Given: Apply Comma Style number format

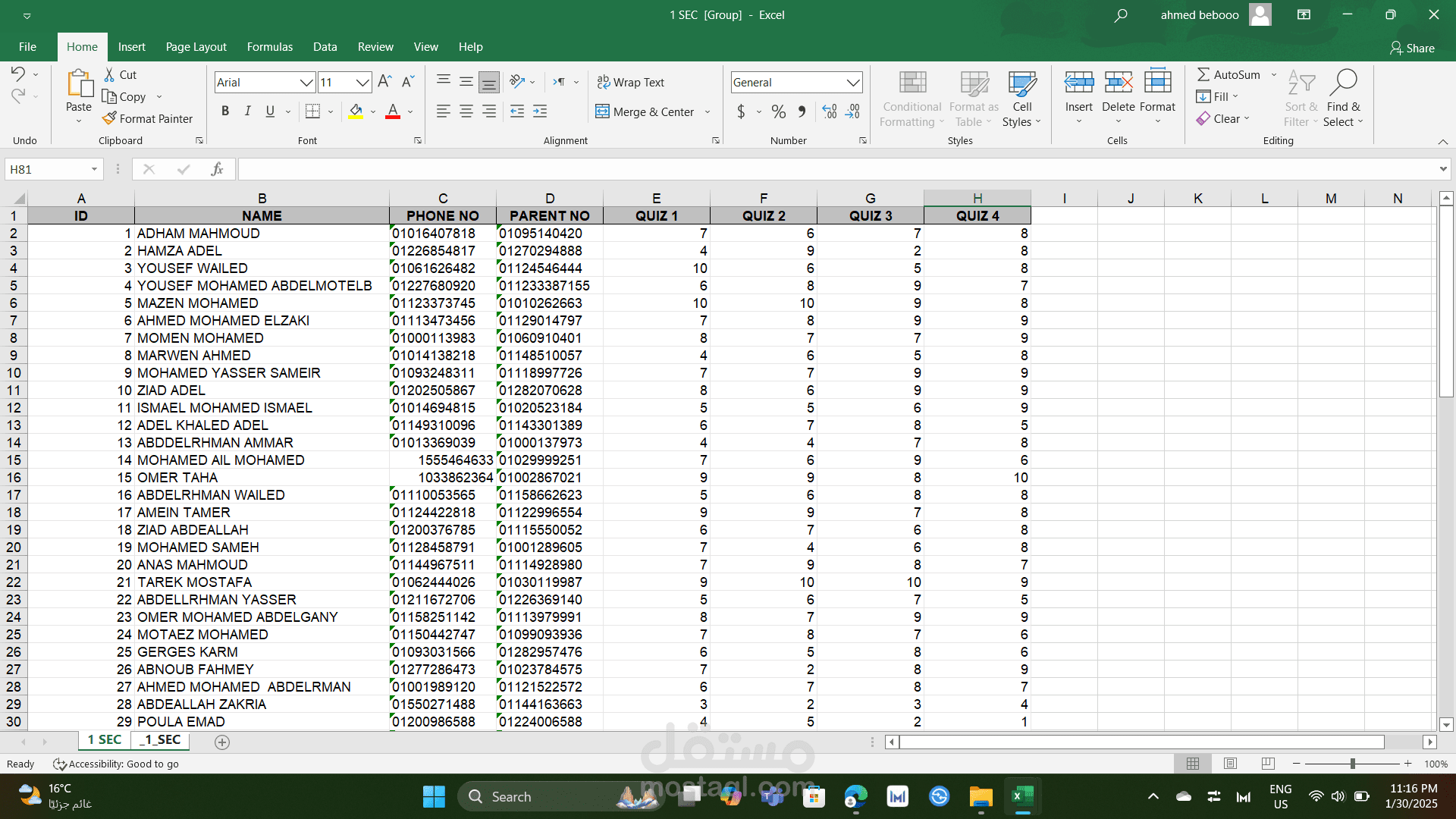Looking at the screenshot, I should click(x=802, y=112).
